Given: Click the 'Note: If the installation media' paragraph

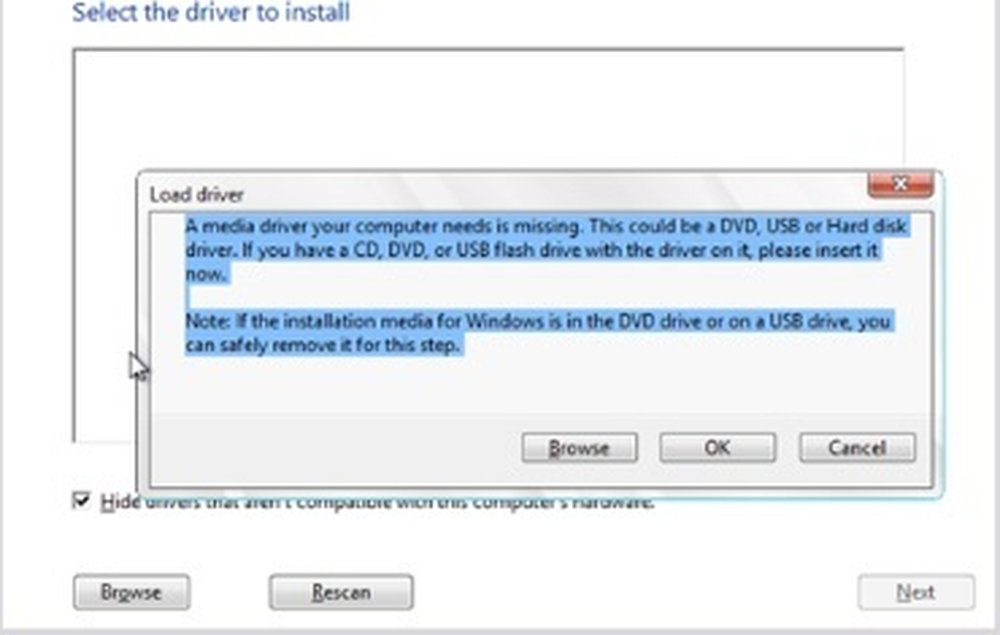Looking at the screenshot, I should point(539,333).
